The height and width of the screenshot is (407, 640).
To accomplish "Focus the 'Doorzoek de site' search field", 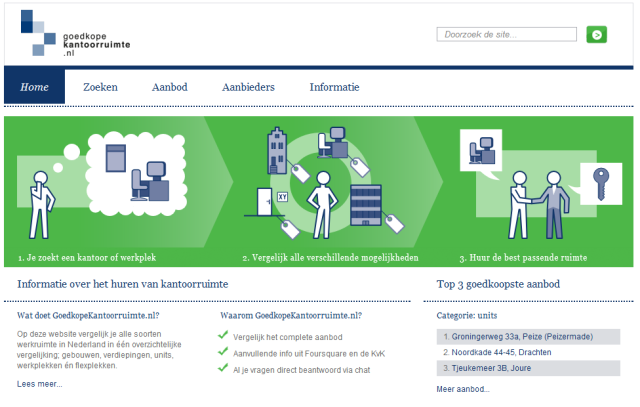I will 506,34.
